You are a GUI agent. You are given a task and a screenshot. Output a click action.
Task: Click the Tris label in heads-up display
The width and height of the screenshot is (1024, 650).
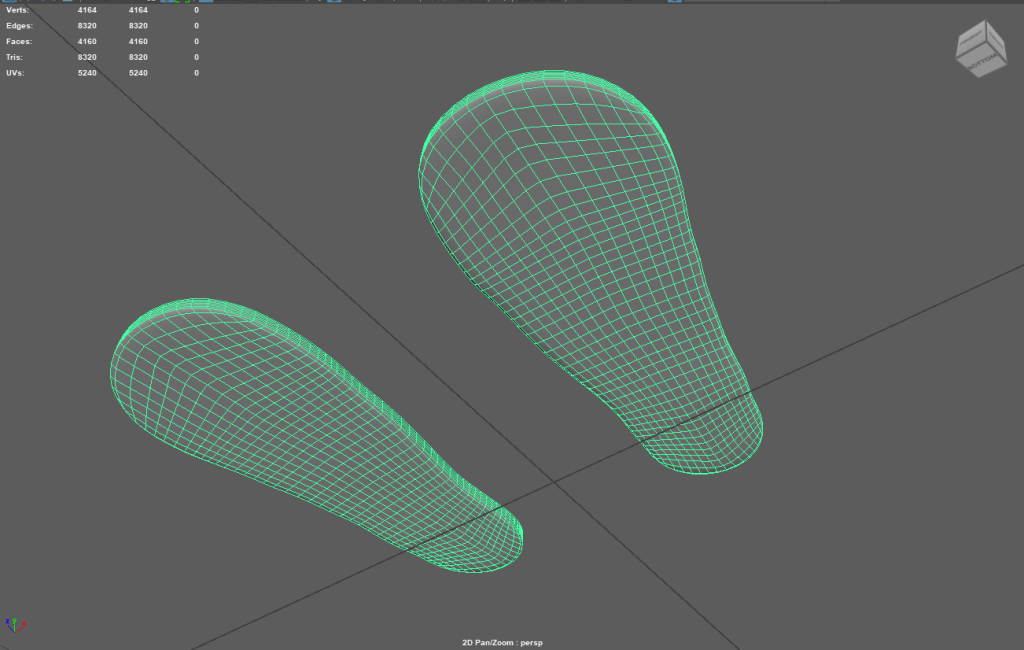(16, 57)
